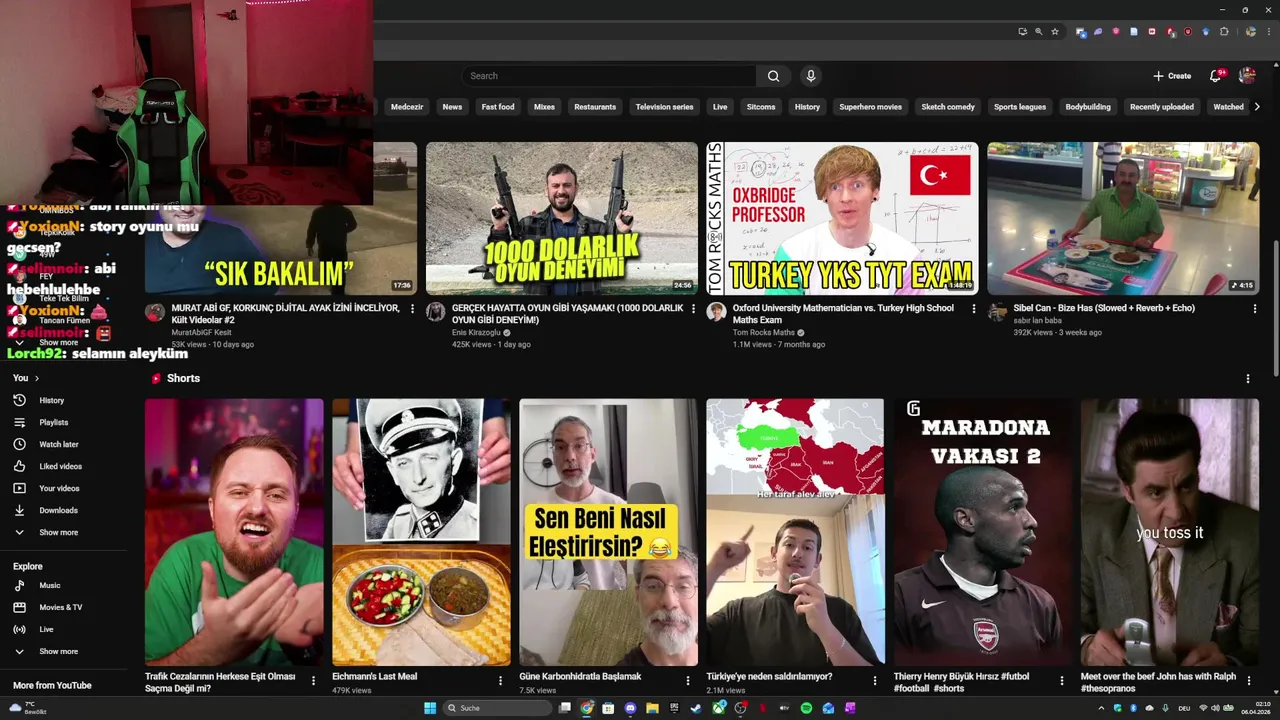
Task: Open the Playlists icon in sidebar
Action: tap(19, 422)
